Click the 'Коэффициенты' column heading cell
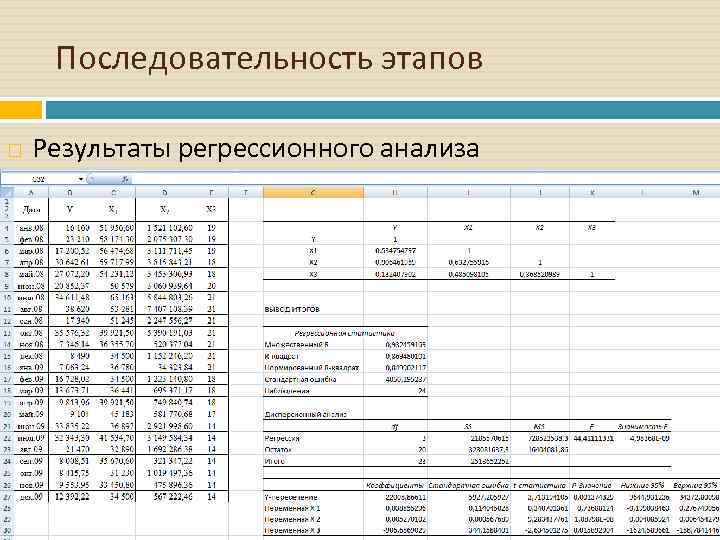The width and height of the screenshot is (720, 540). 395,485
